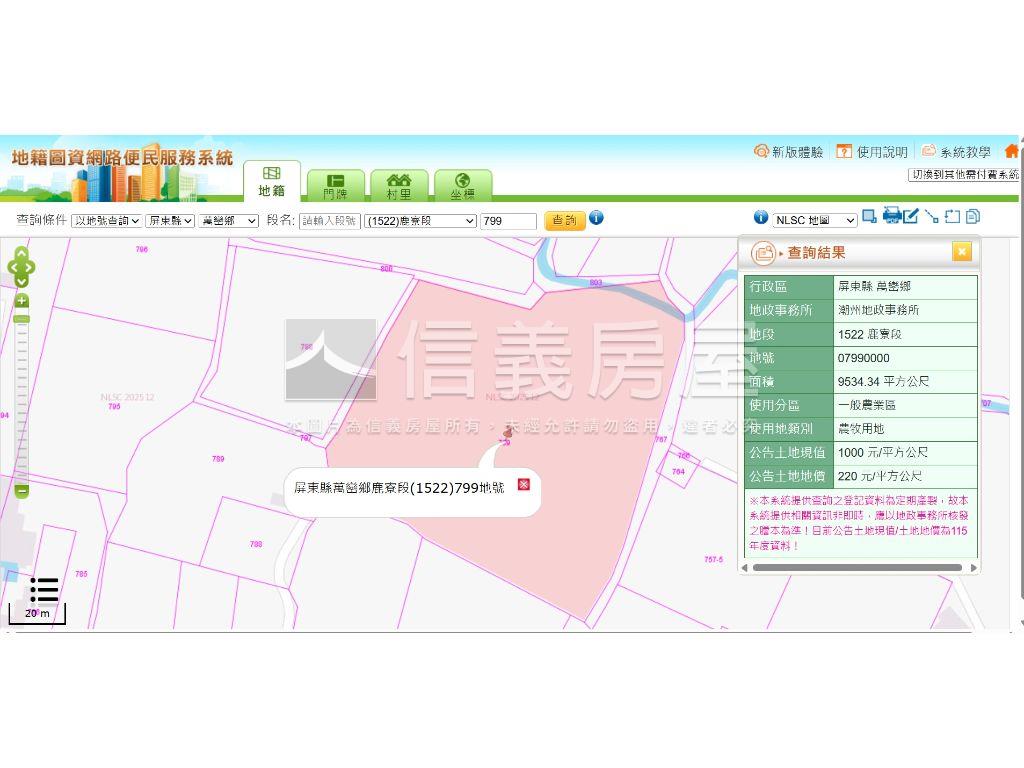Image resolution: width=1024 pixels, height=768 pixels.
Task: Click the 1522 鹿寮段 section value
Action: [x=869, y=334]
